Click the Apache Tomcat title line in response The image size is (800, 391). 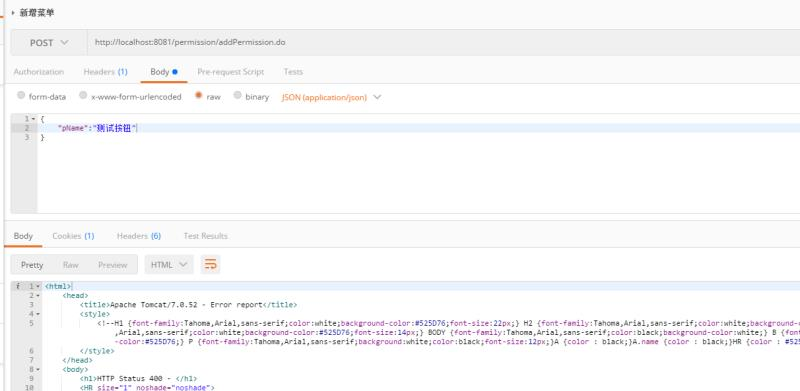click(x=188, y=305)
